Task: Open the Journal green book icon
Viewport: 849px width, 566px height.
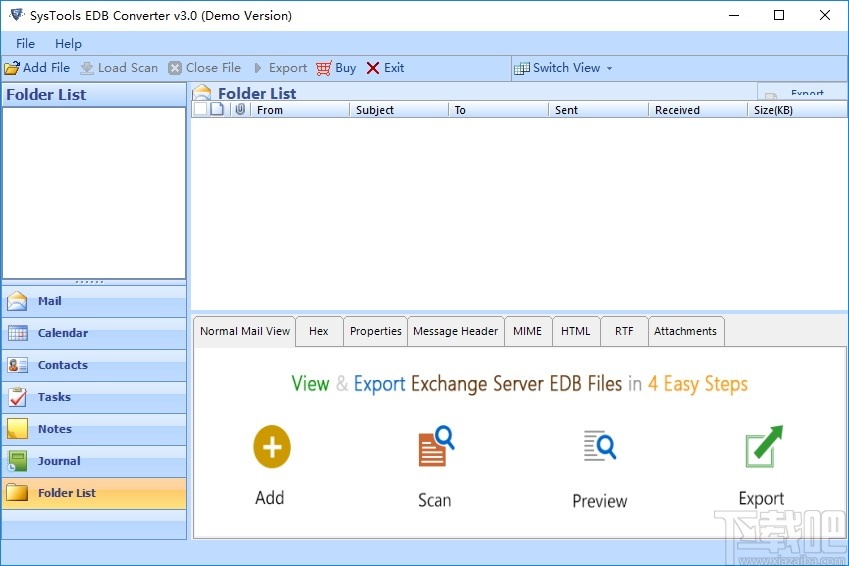Action: tap(17, 461)
